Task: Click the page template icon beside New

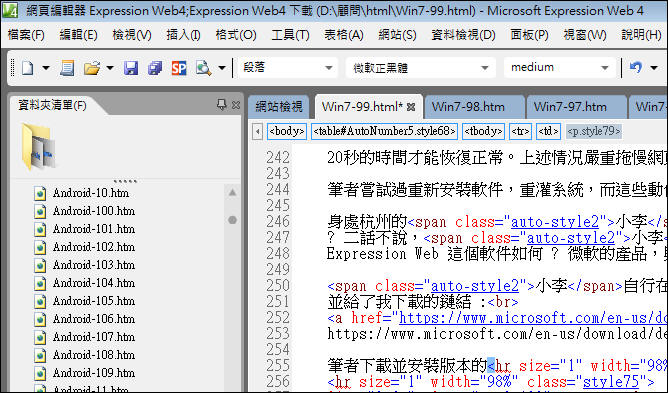Action: pos(67,68)
